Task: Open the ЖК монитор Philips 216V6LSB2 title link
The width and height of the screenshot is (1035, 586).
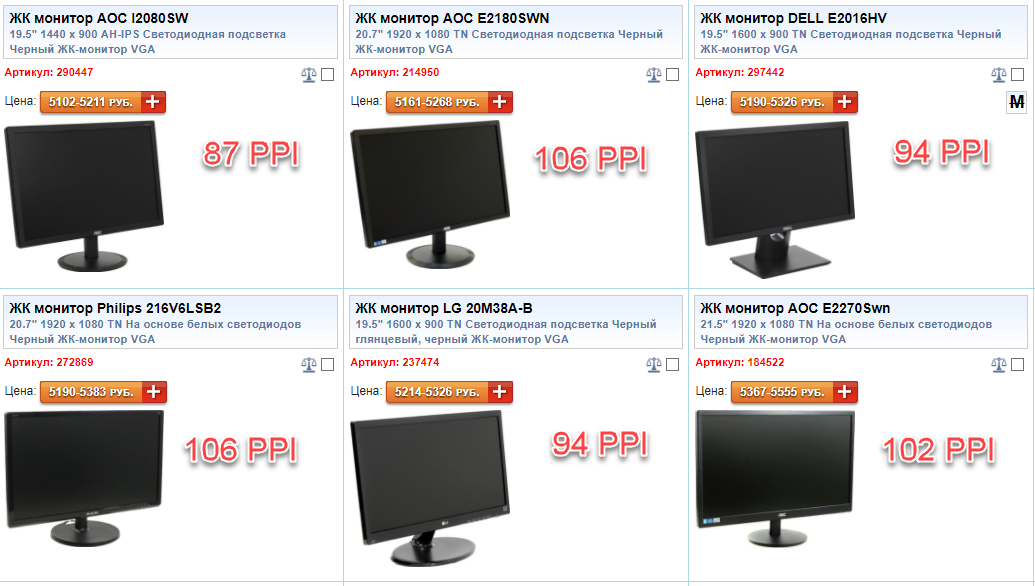Action: pyautogui.click(x=116, y=308)
